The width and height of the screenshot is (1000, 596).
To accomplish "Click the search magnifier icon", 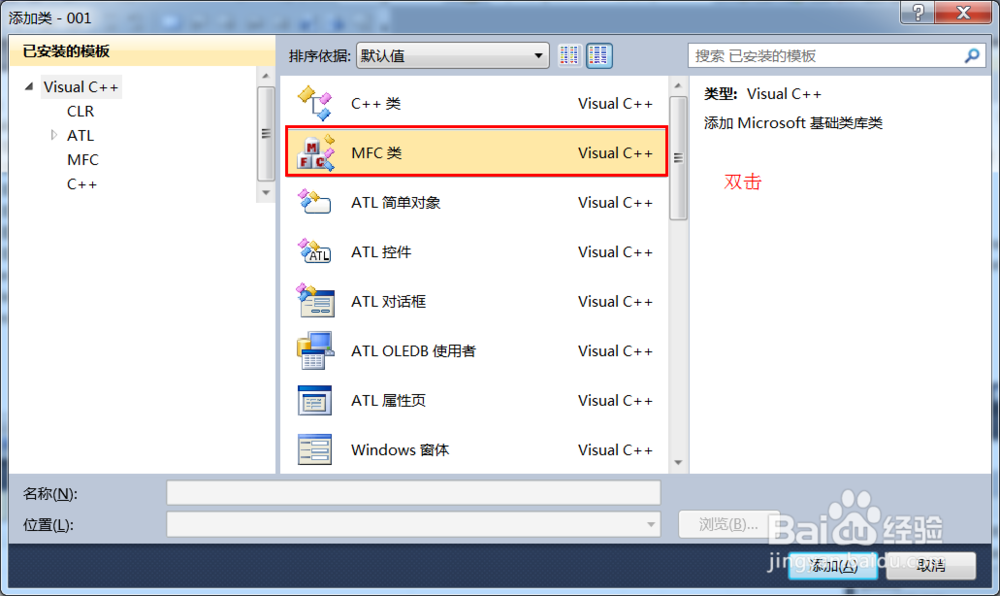I will point(971,55).
